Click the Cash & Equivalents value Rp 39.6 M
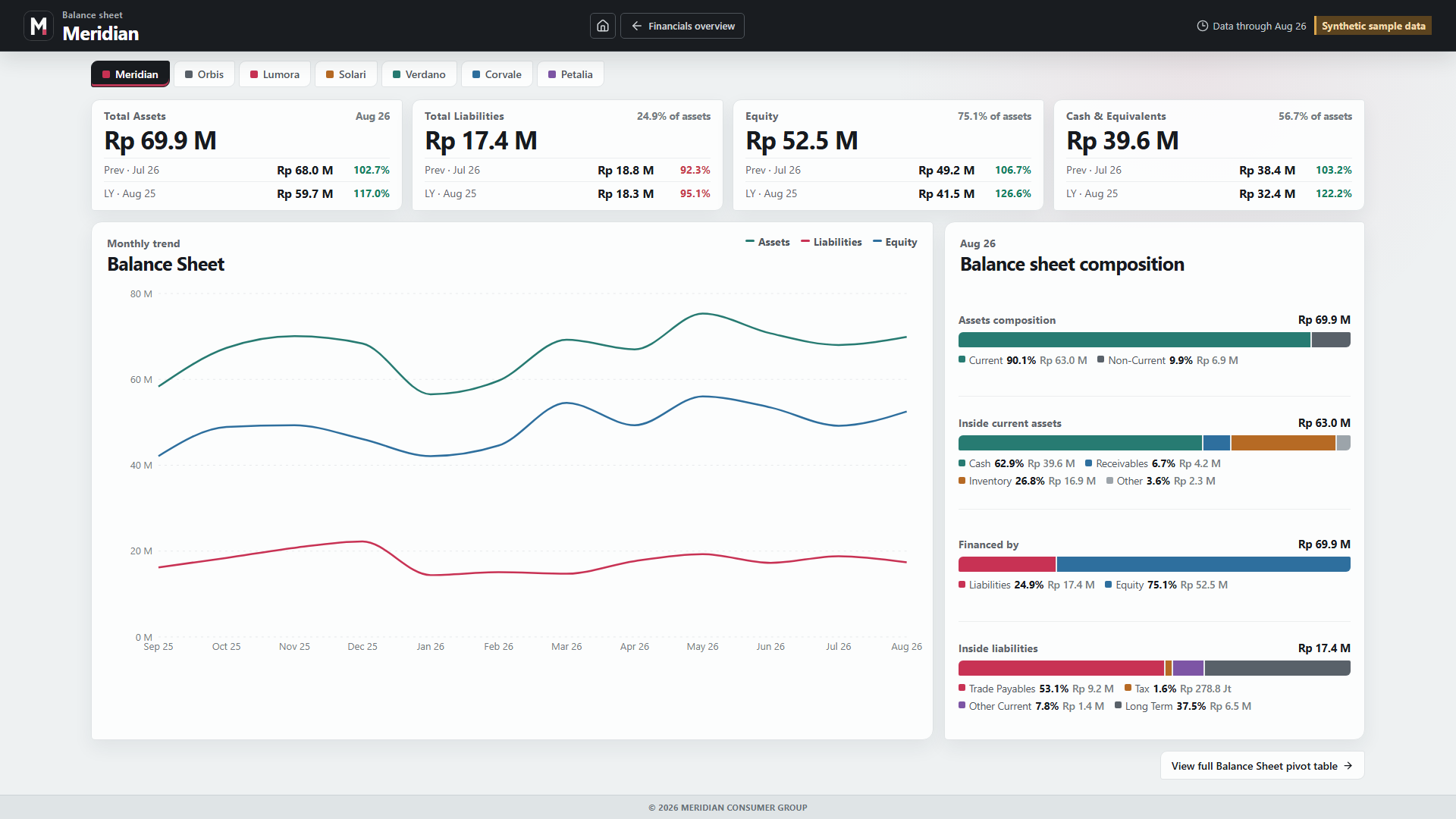This screenshot has width=1456, height=819. tap(1122, 140)
